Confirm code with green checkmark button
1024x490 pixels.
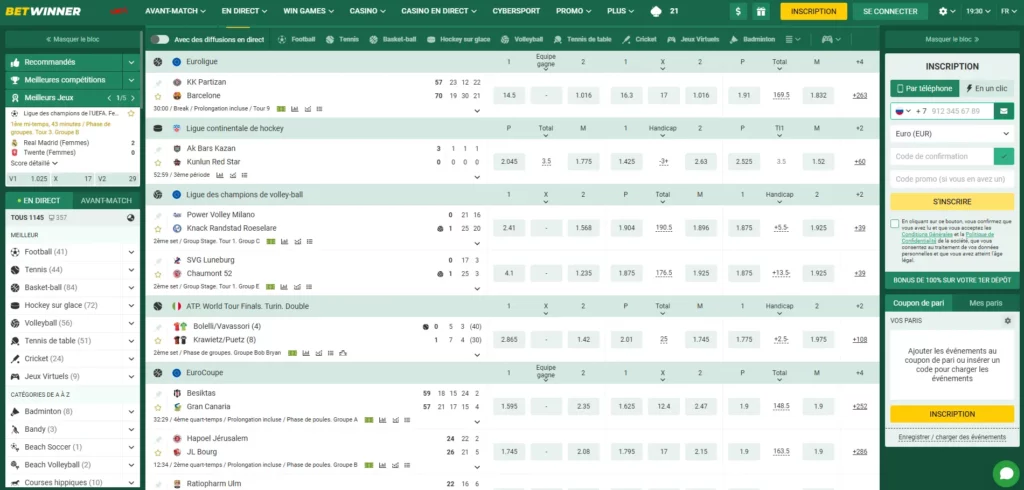1004,156
